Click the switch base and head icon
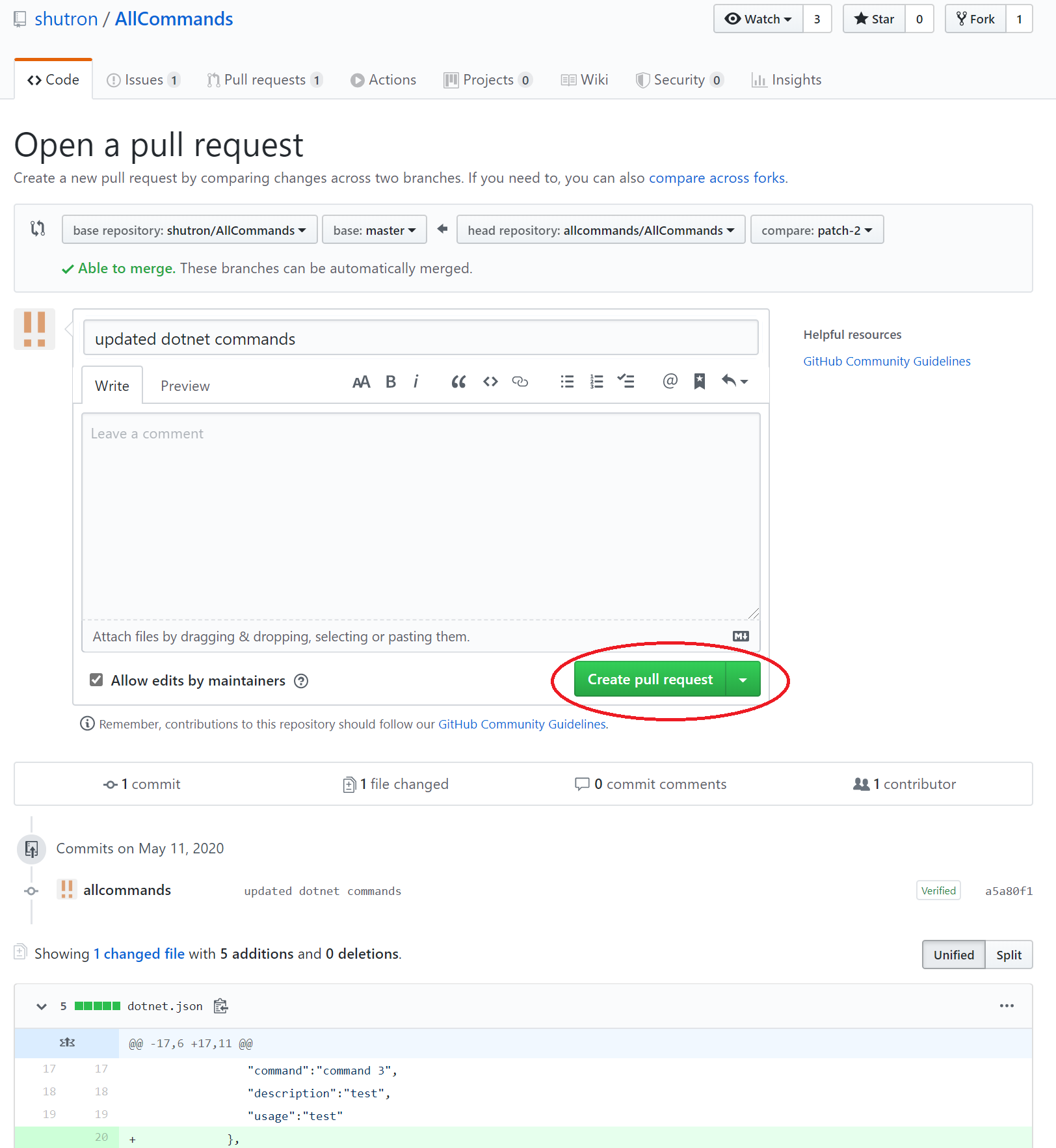The image size is (1056, 1148). click(x=38, y=228)
